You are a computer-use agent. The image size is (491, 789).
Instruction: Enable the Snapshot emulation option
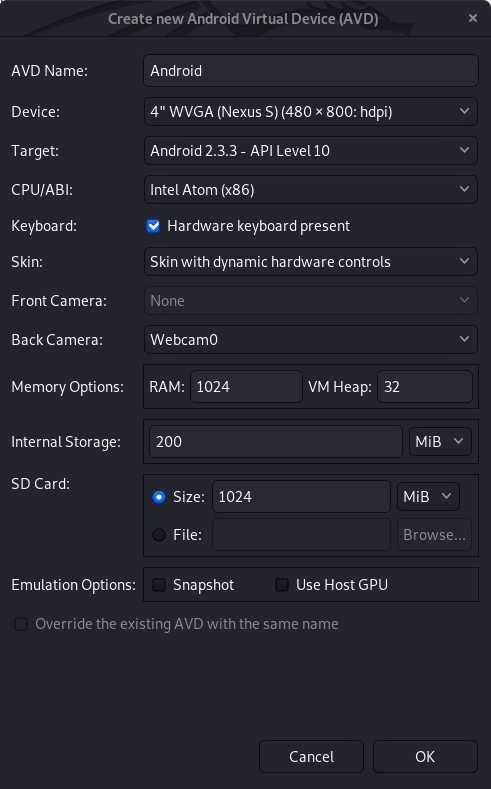coord(159,585)
